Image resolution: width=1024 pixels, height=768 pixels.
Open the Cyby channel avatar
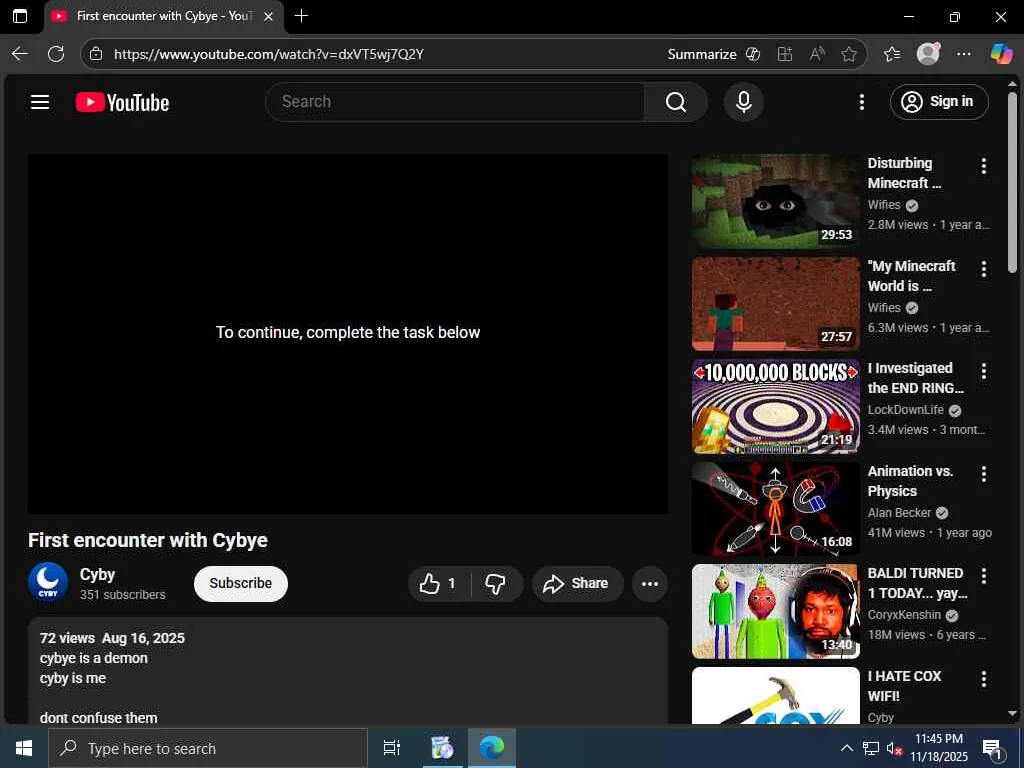pyautogui.click(x=48, y=582)
